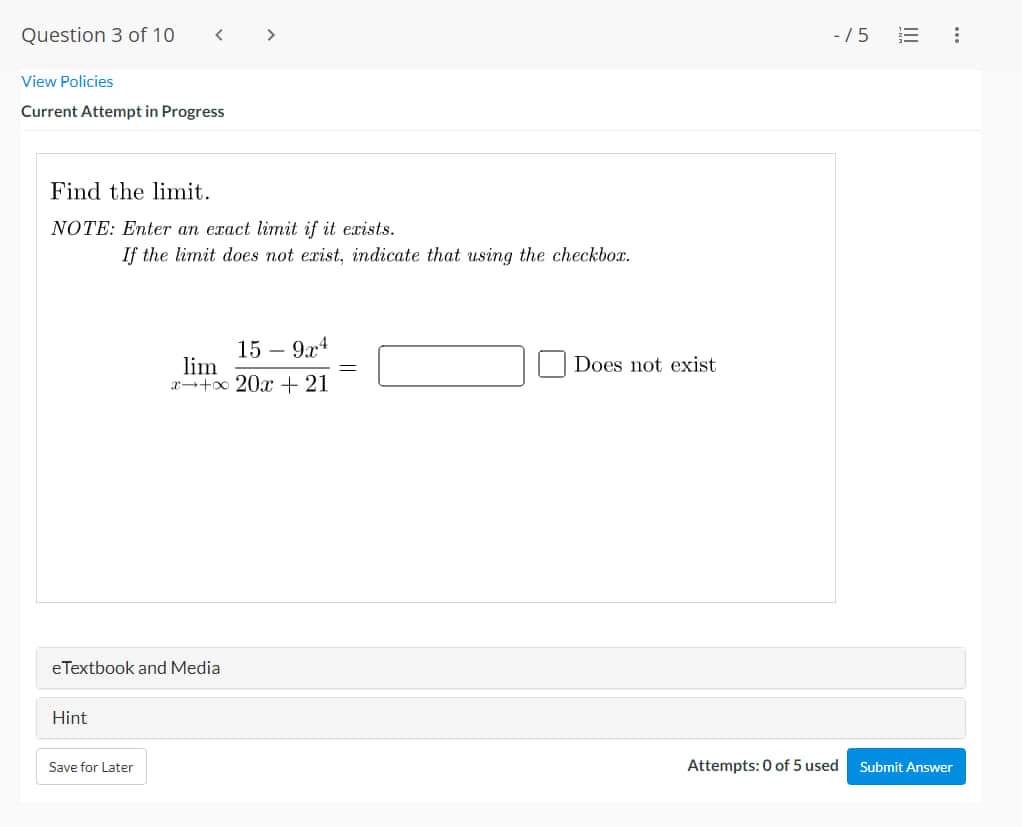Advance to question 4 using the right chevron

(x=271, y=35)
